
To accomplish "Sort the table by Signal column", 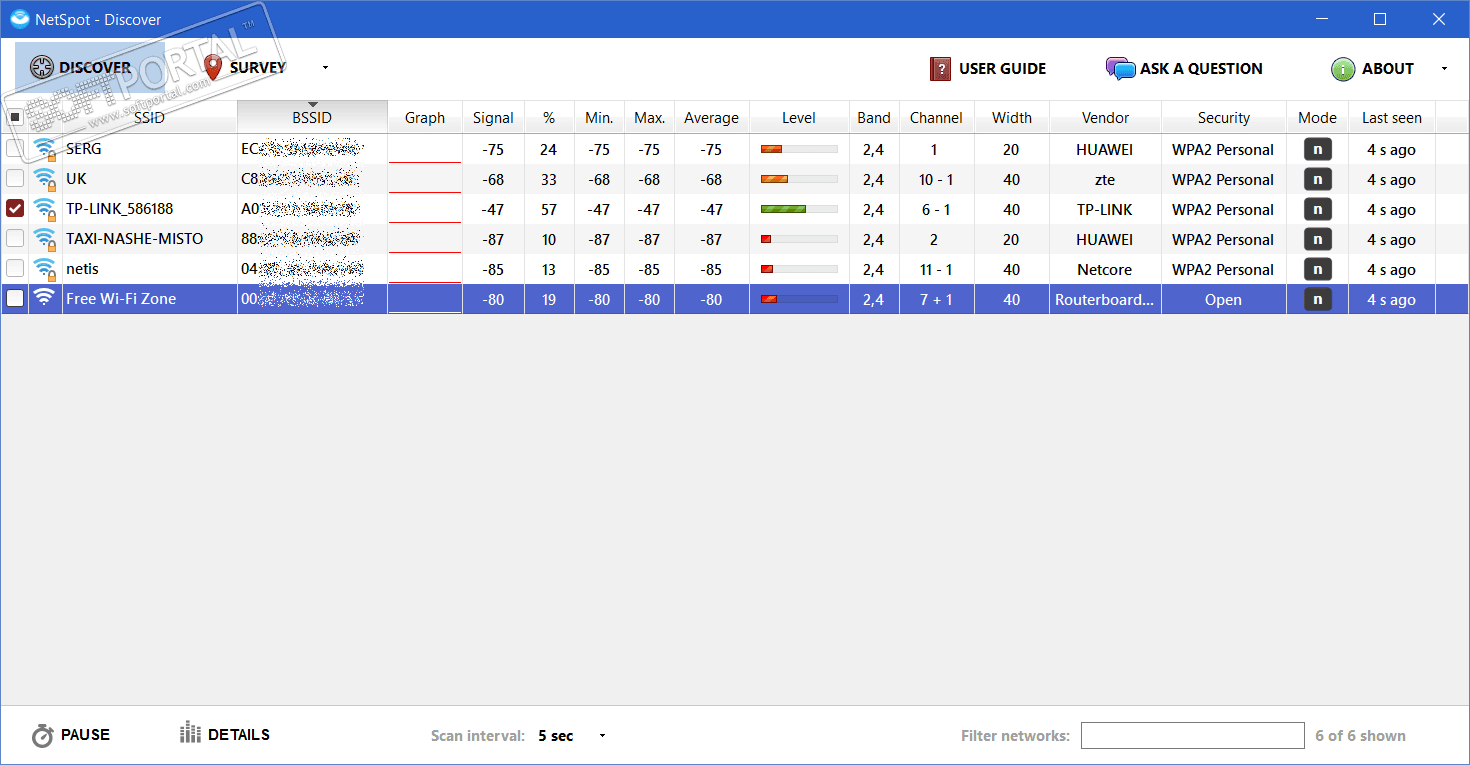I will [493, 118].
